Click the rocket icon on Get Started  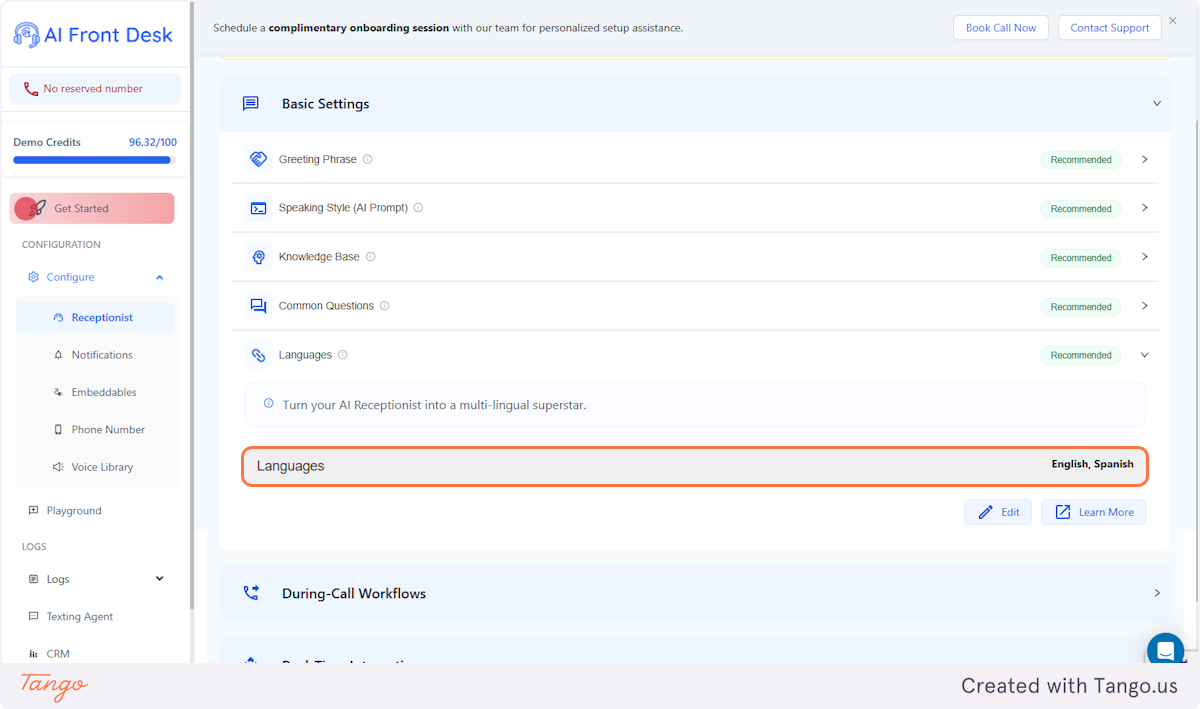[x=38, y=209]
